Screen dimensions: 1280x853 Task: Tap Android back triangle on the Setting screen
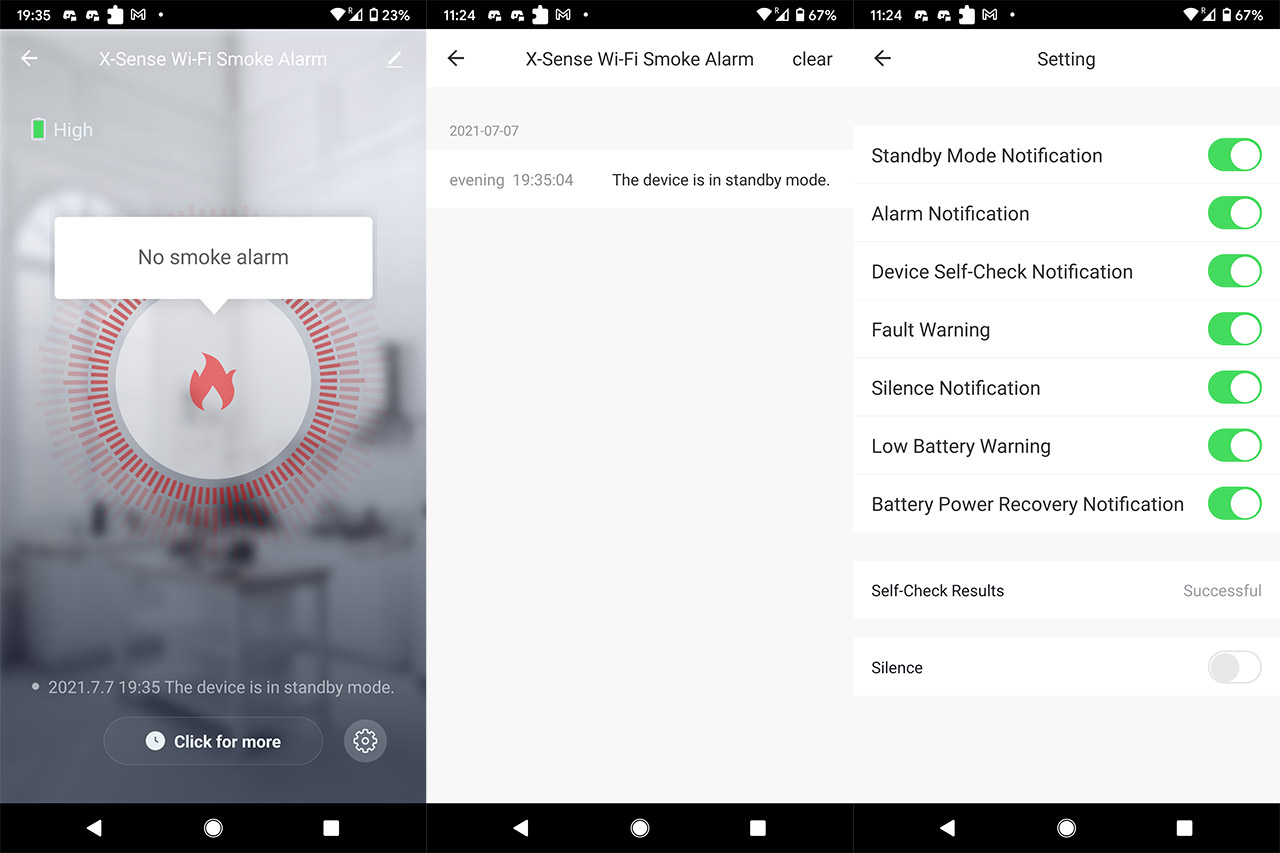coord(947,827)
